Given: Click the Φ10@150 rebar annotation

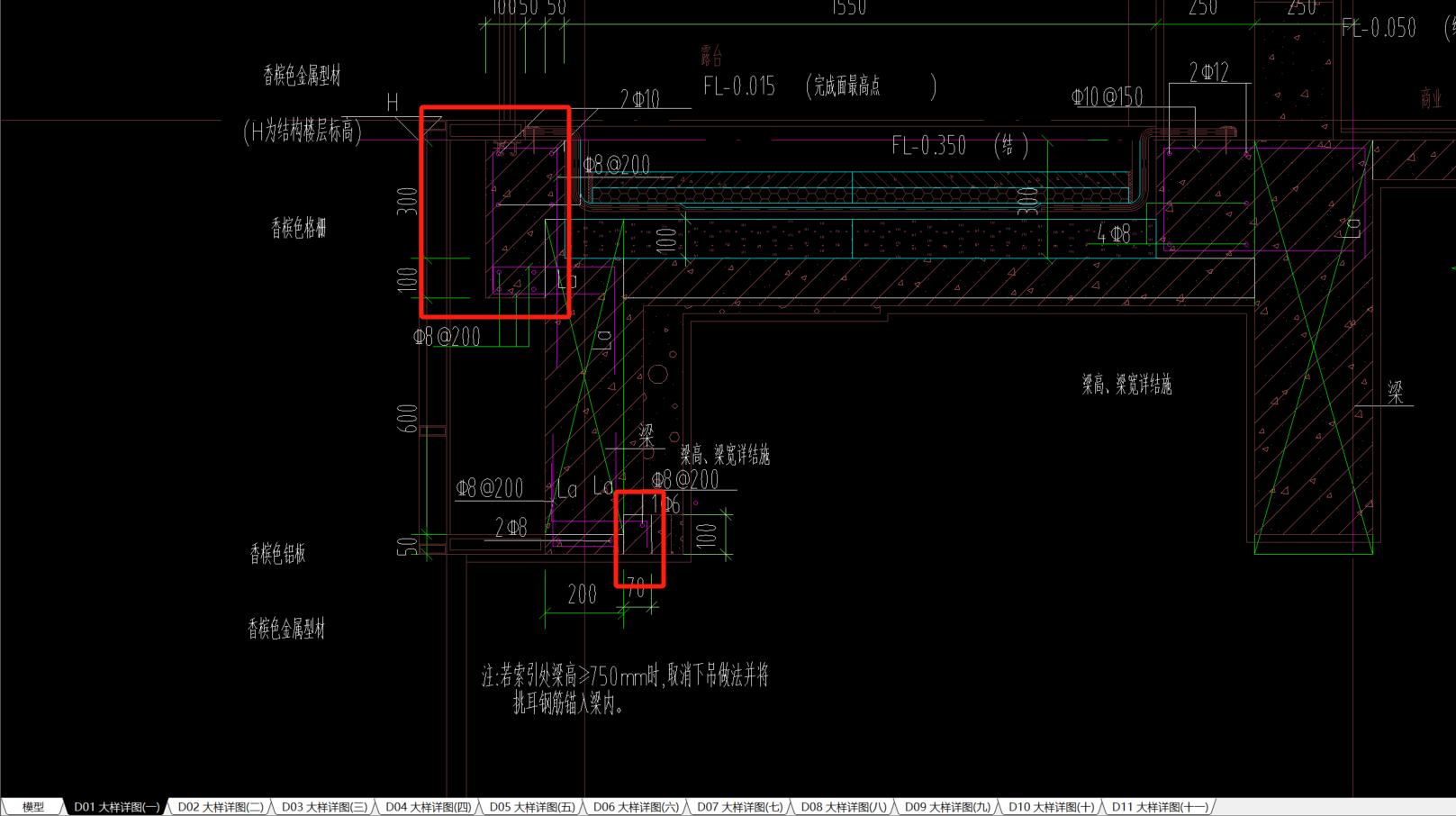Looking at the screenshot, I should (1107, 96).
